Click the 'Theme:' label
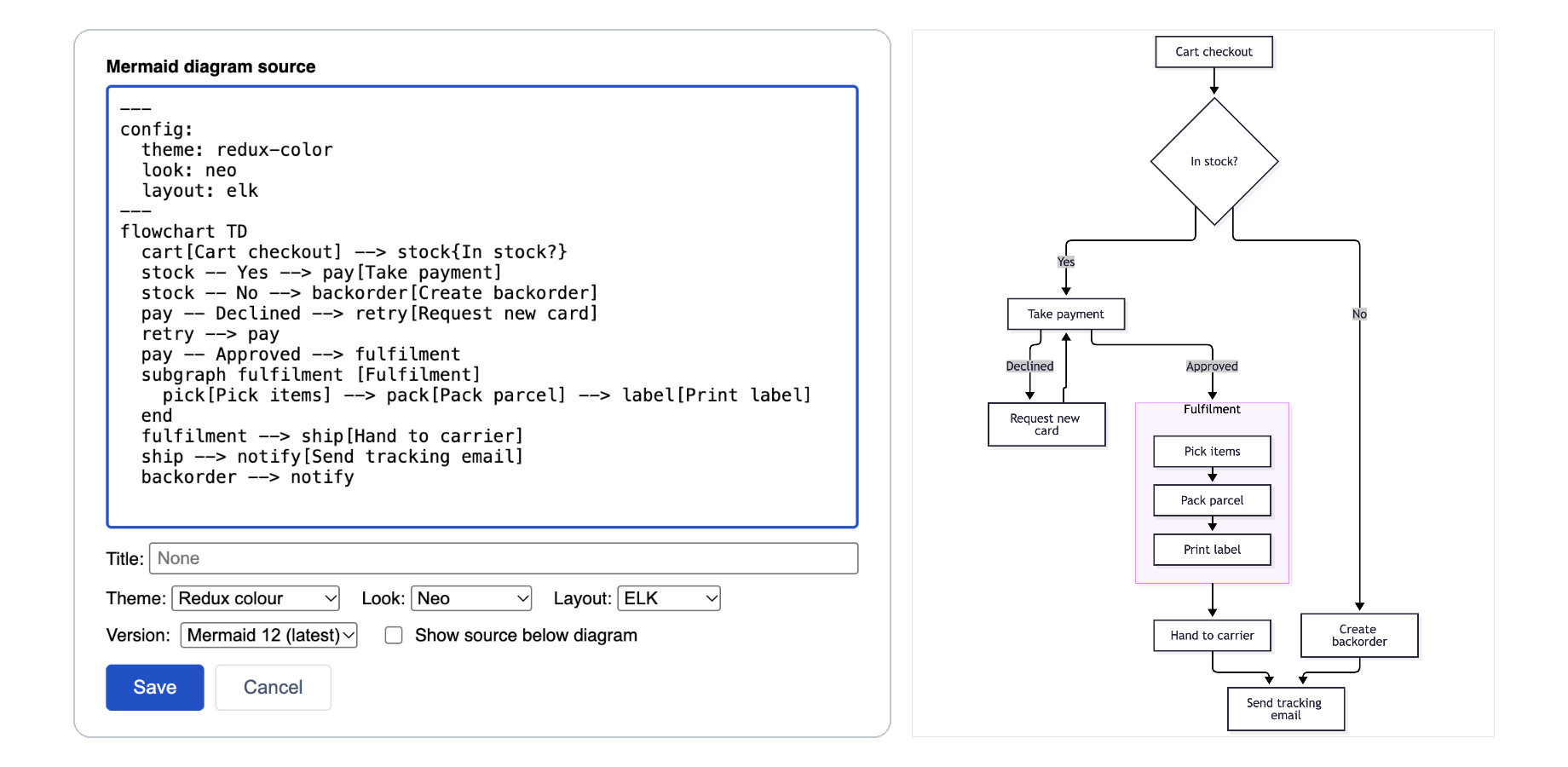 [135, 598]
